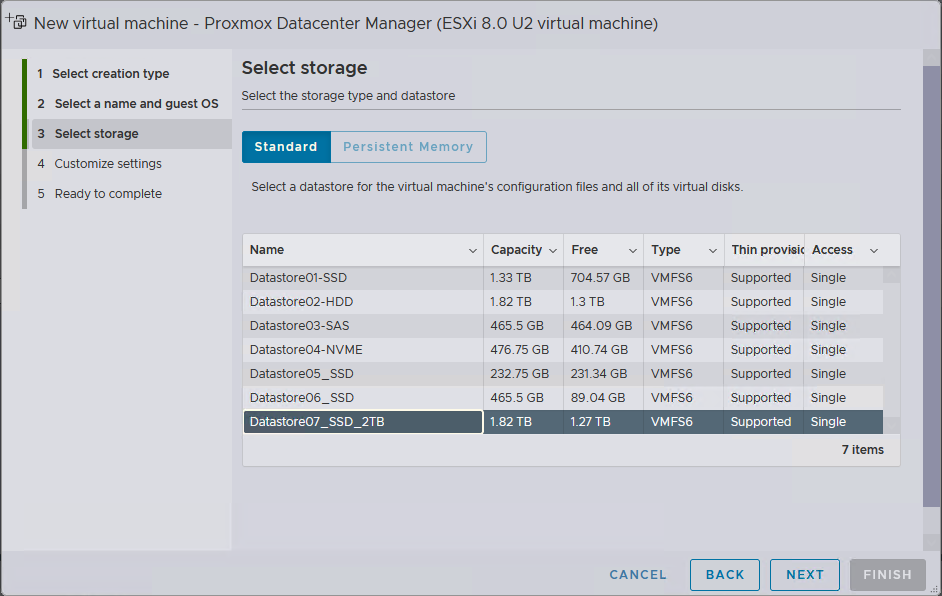Click the datastore table vertical scrollbar
The height and width of the screenshot is (596, 942).
[x=891, y=340]
